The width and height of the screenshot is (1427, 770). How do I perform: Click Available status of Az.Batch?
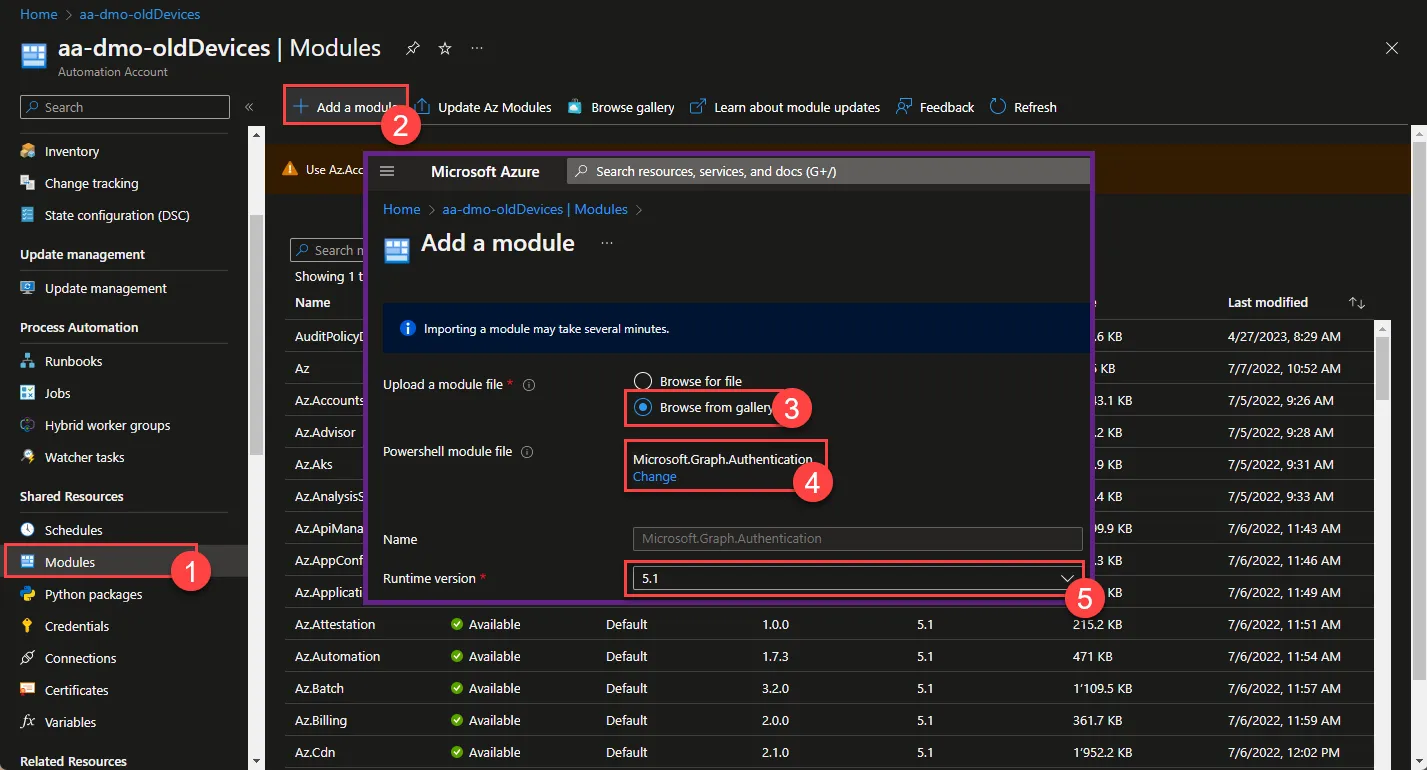pos(485,688)
